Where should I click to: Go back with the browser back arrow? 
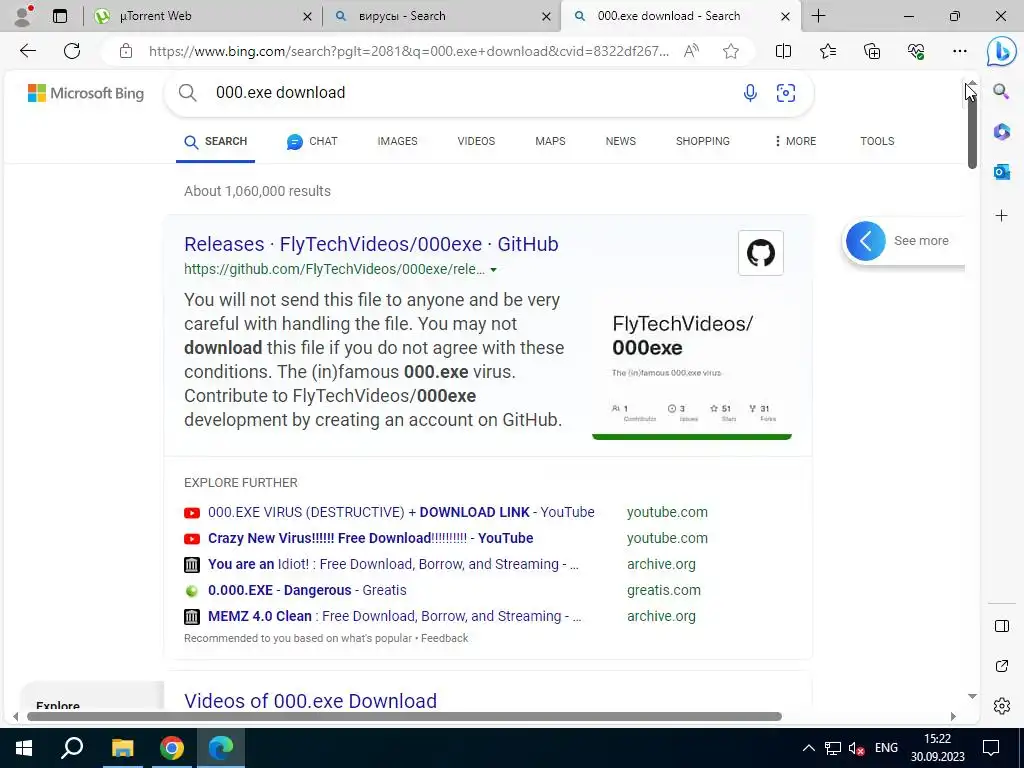(27, 51)
